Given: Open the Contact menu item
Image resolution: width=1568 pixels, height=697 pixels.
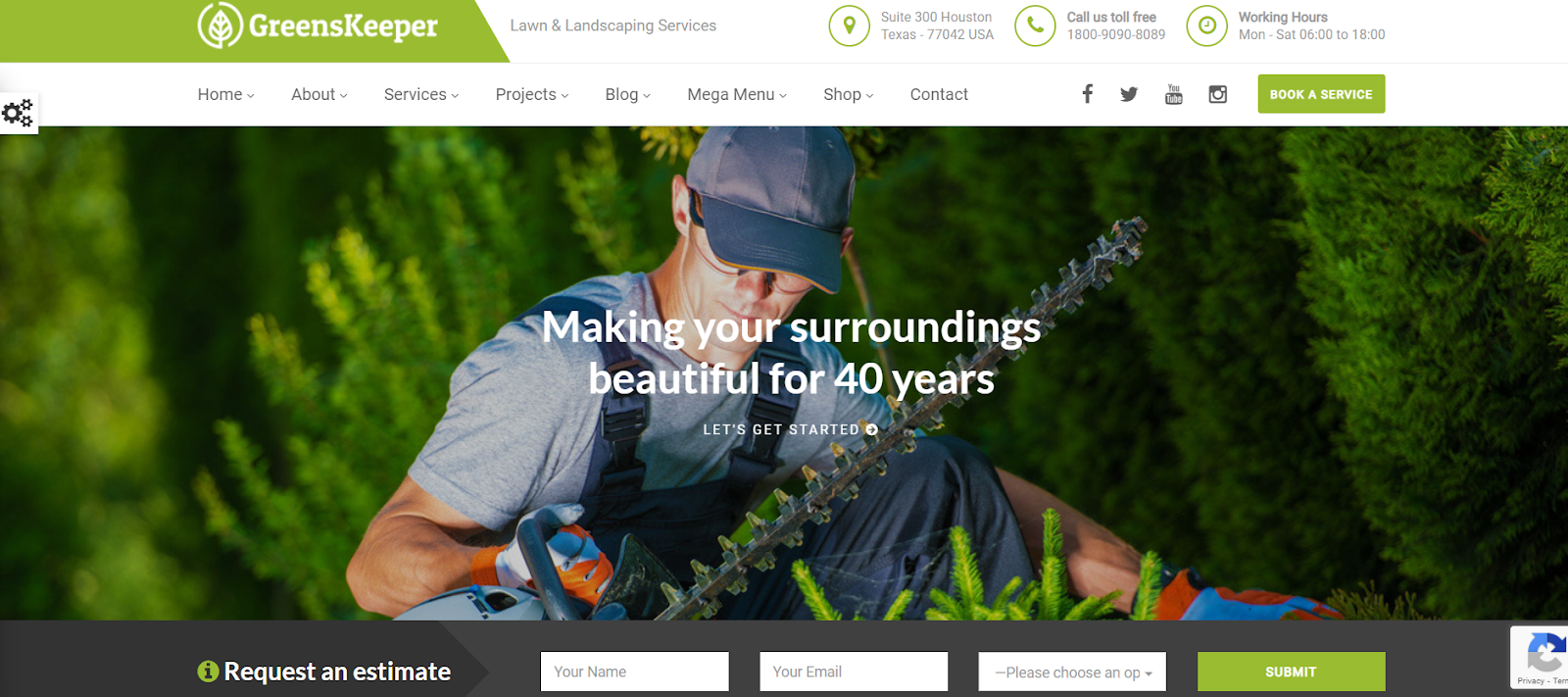Looking at the screenshot, I should pyautogui.click(x=939, y=94).
